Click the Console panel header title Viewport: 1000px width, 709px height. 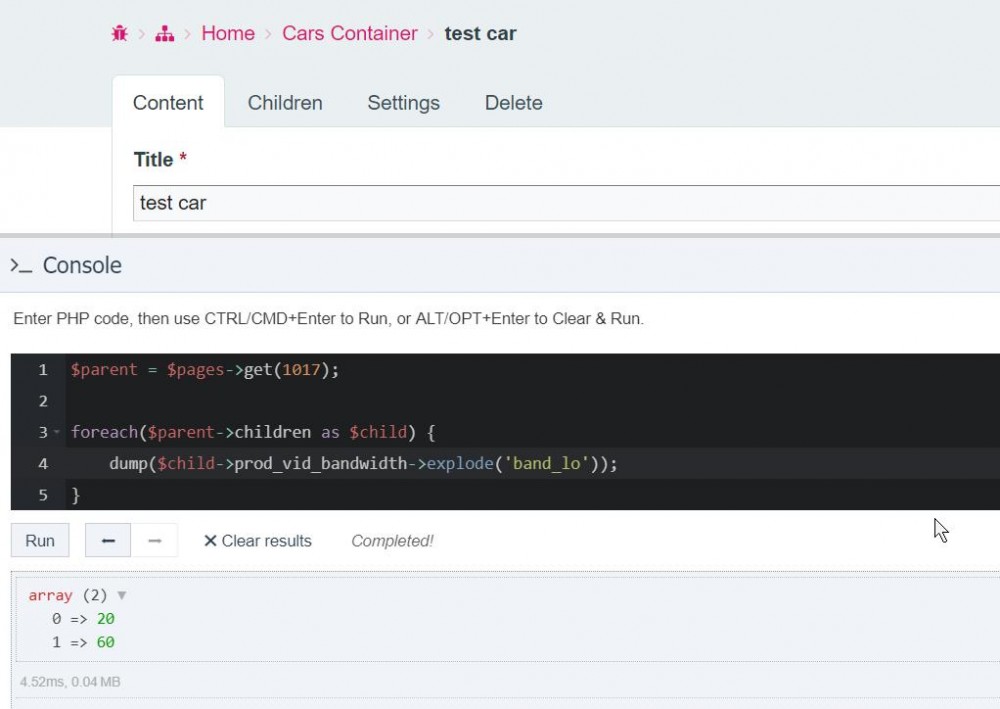[82, 266]
